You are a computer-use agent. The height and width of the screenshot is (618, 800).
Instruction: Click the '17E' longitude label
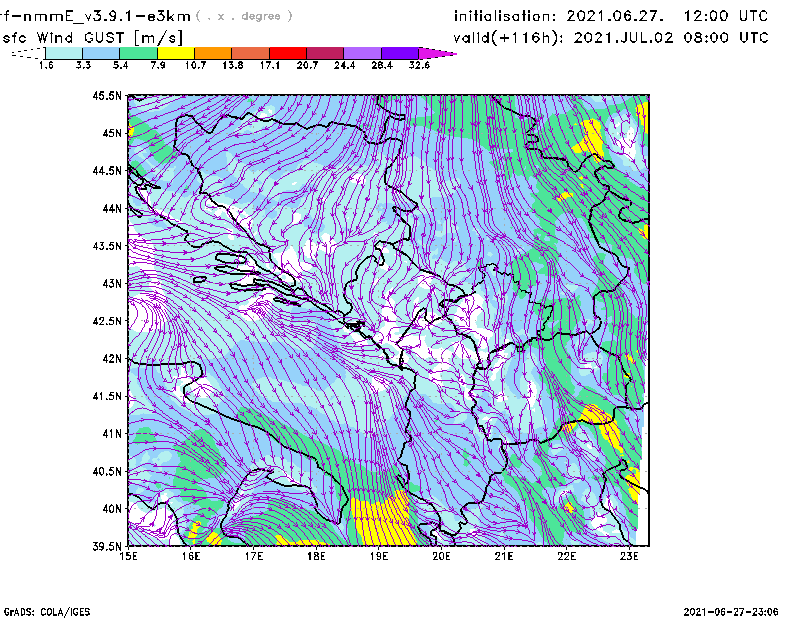(x=254, y=556)
